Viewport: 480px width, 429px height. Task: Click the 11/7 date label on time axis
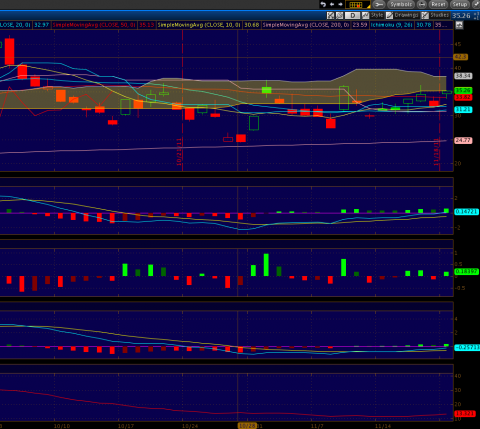click(x=317, y=426)
